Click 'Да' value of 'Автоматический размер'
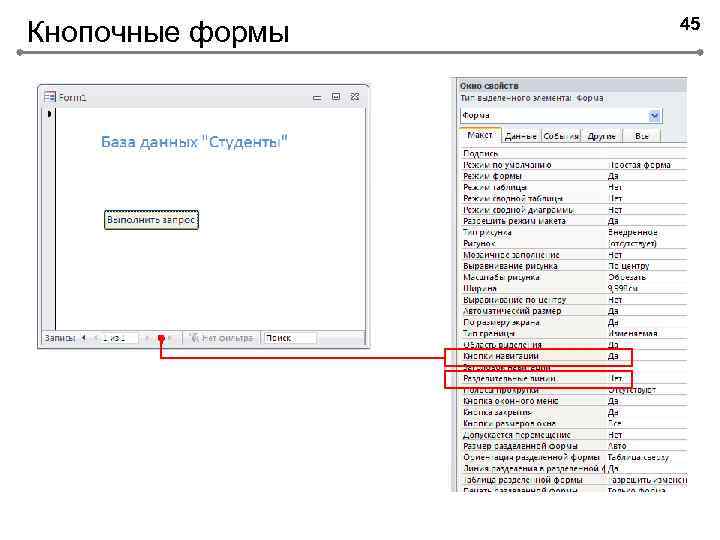Viewport: 720px width, 540px height. (x=613, y=311)
